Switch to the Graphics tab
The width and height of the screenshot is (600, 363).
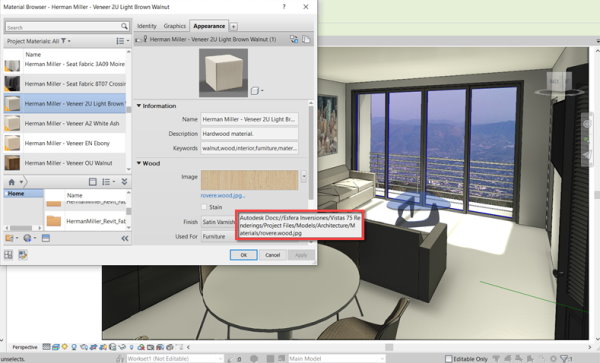174,26
